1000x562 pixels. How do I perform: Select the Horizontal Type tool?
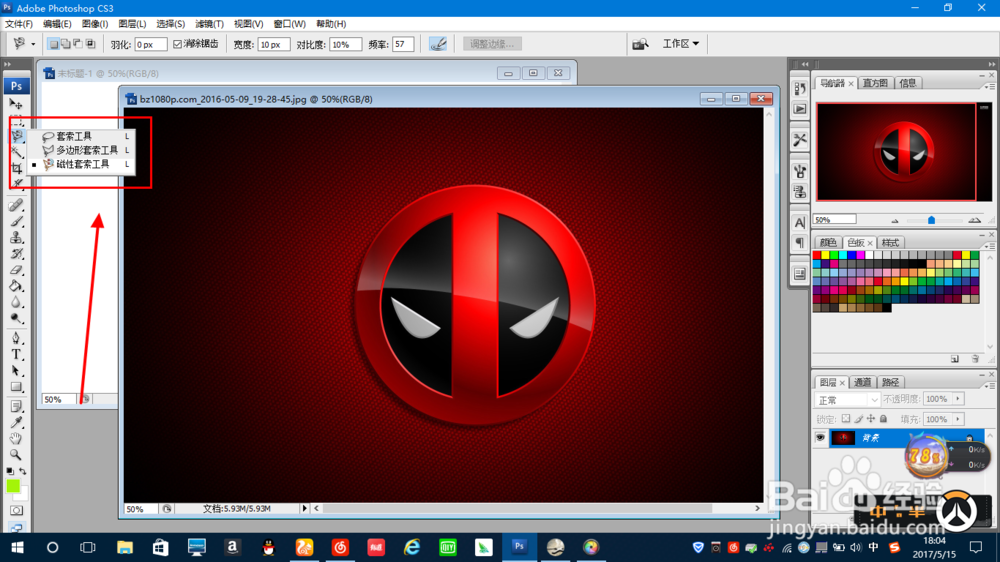(17, 355)
